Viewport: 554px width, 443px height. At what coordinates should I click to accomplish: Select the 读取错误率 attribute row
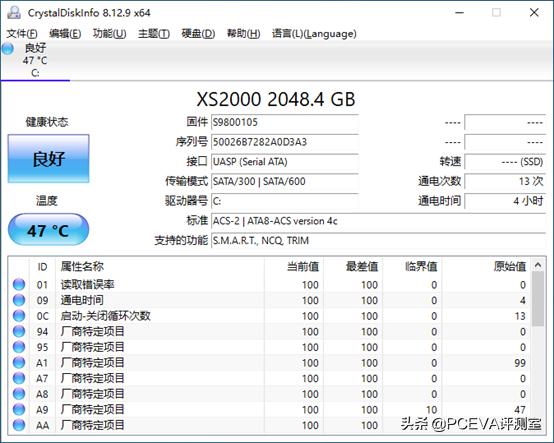click(x=271, y=284)
